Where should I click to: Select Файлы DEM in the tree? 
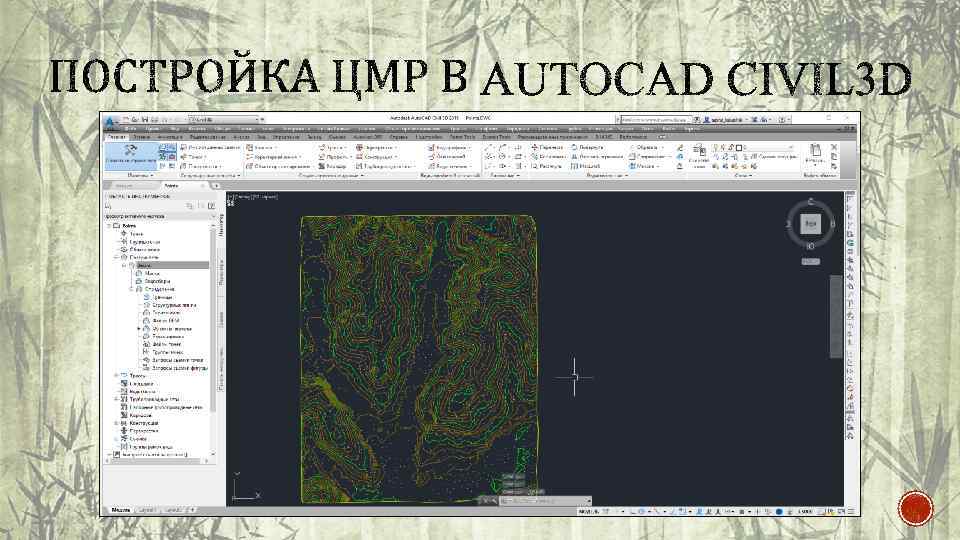coord(166,321)
